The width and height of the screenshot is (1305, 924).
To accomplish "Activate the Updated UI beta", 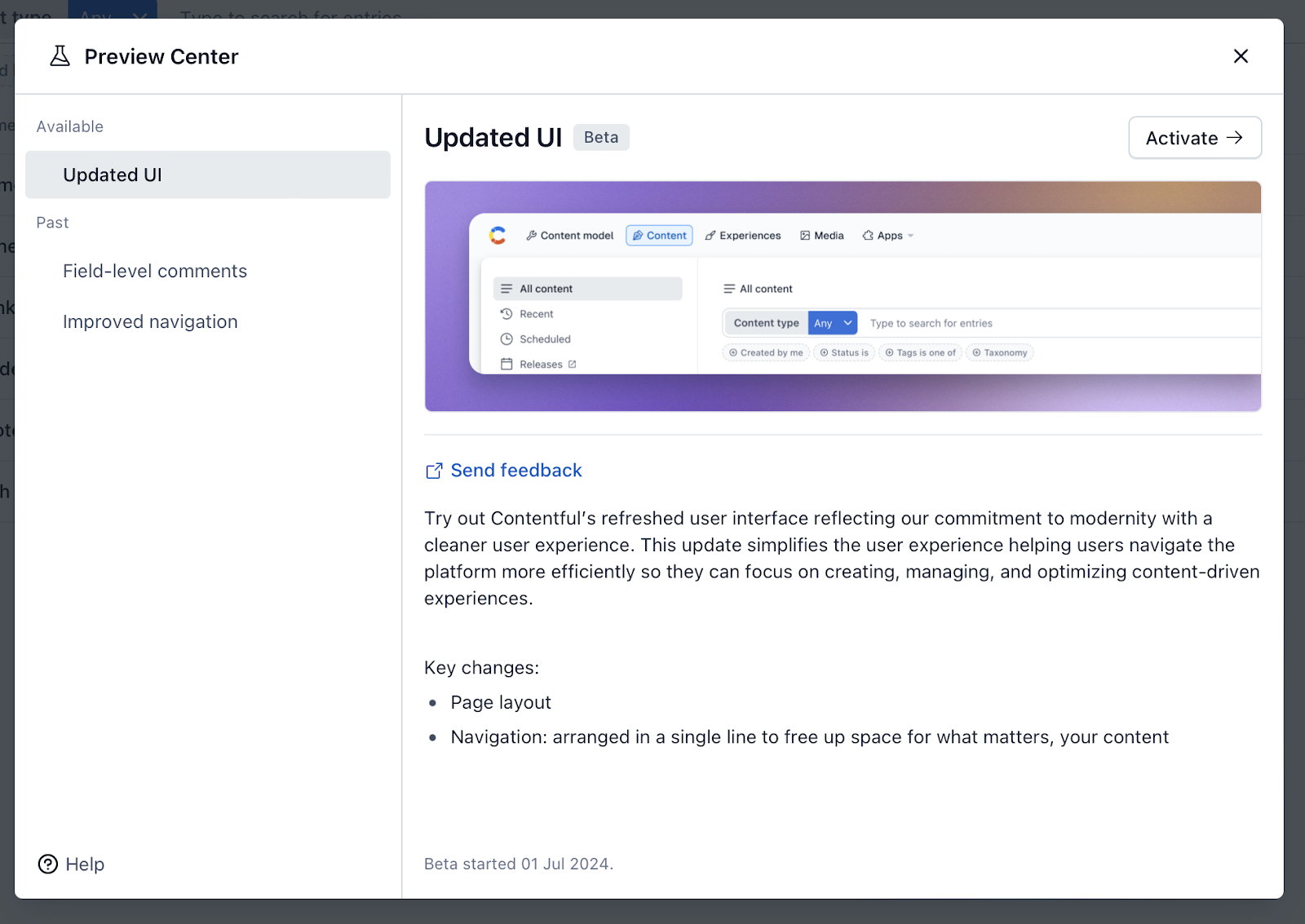I will click(x=1195, y=138).
